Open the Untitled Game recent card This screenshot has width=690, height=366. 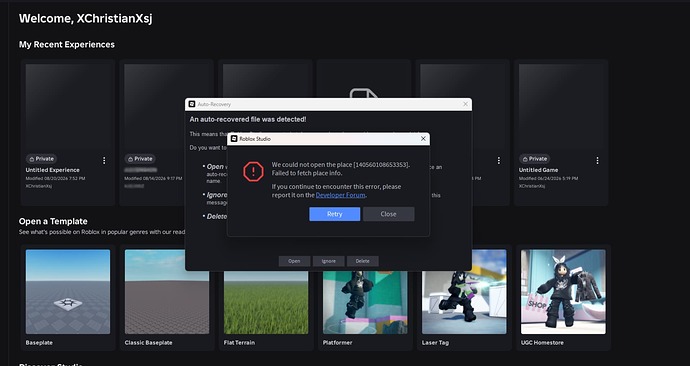point(561,132)
